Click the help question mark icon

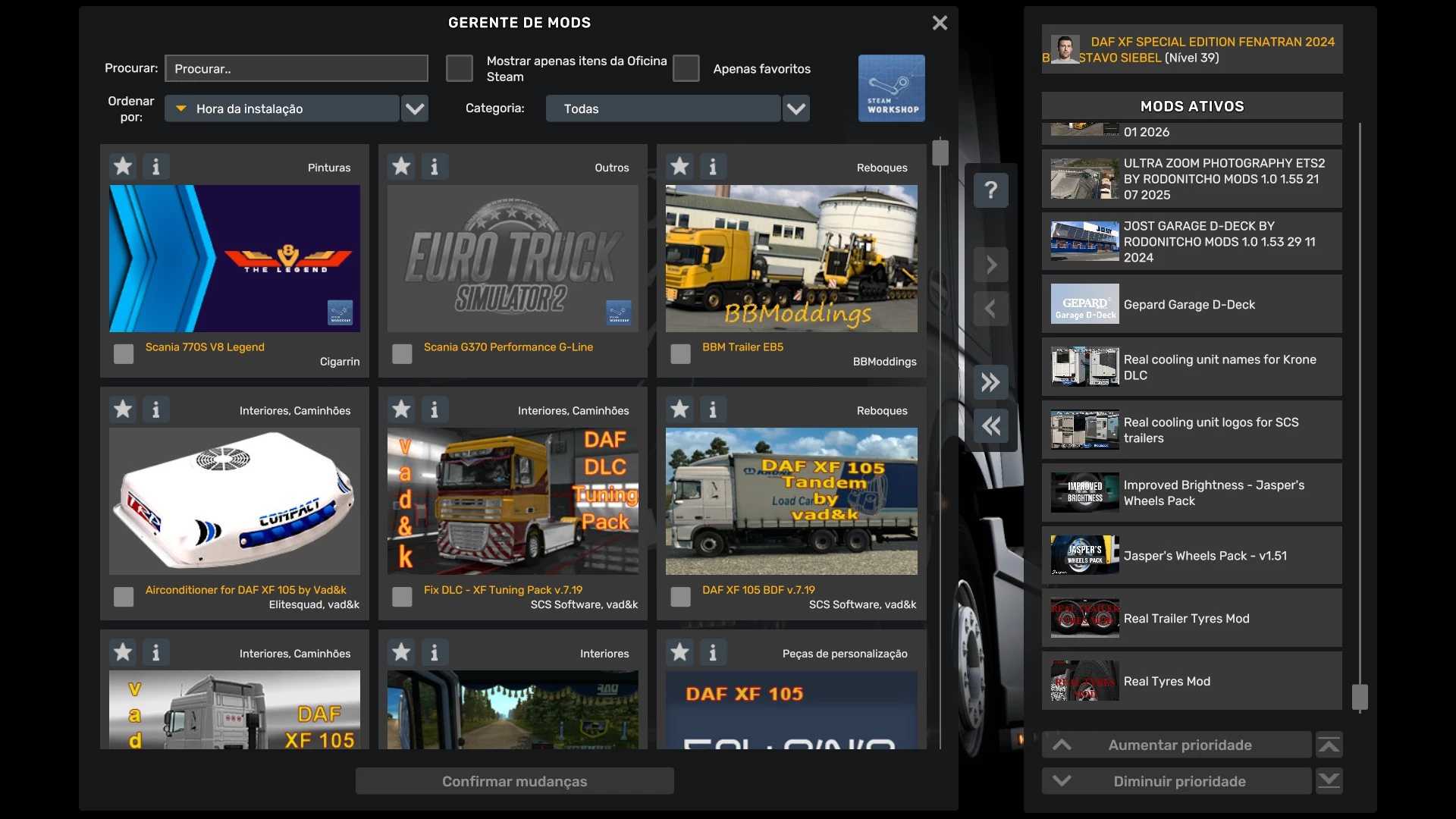[x=990, y=190]
